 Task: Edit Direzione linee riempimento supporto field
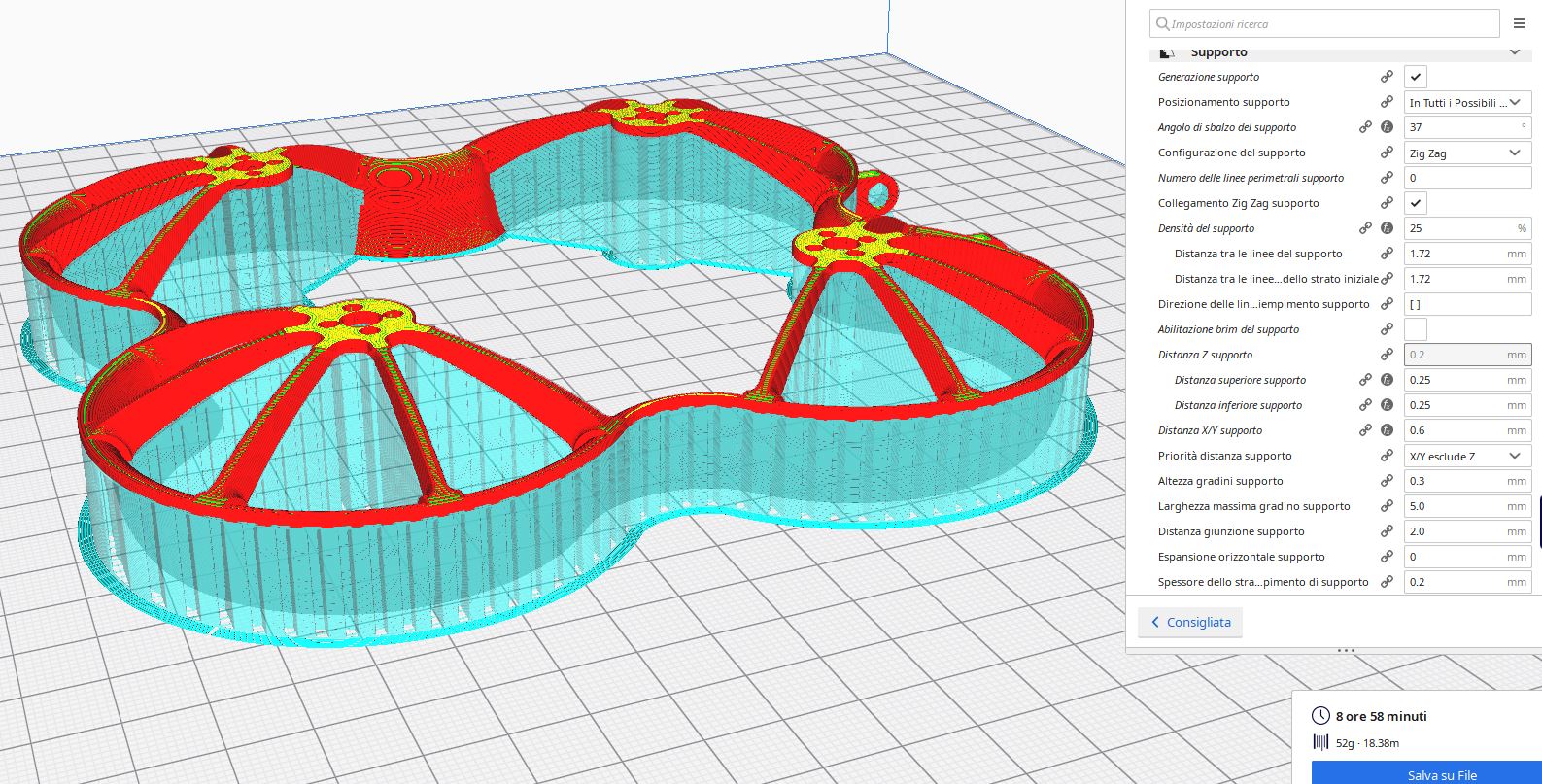[x=1467, y=304]
